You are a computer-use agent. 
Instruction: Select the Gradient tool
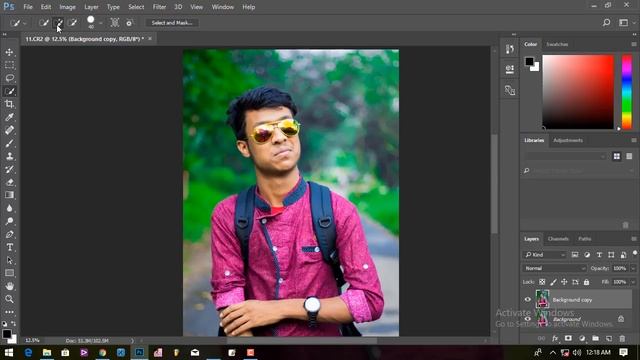(9, 195)
